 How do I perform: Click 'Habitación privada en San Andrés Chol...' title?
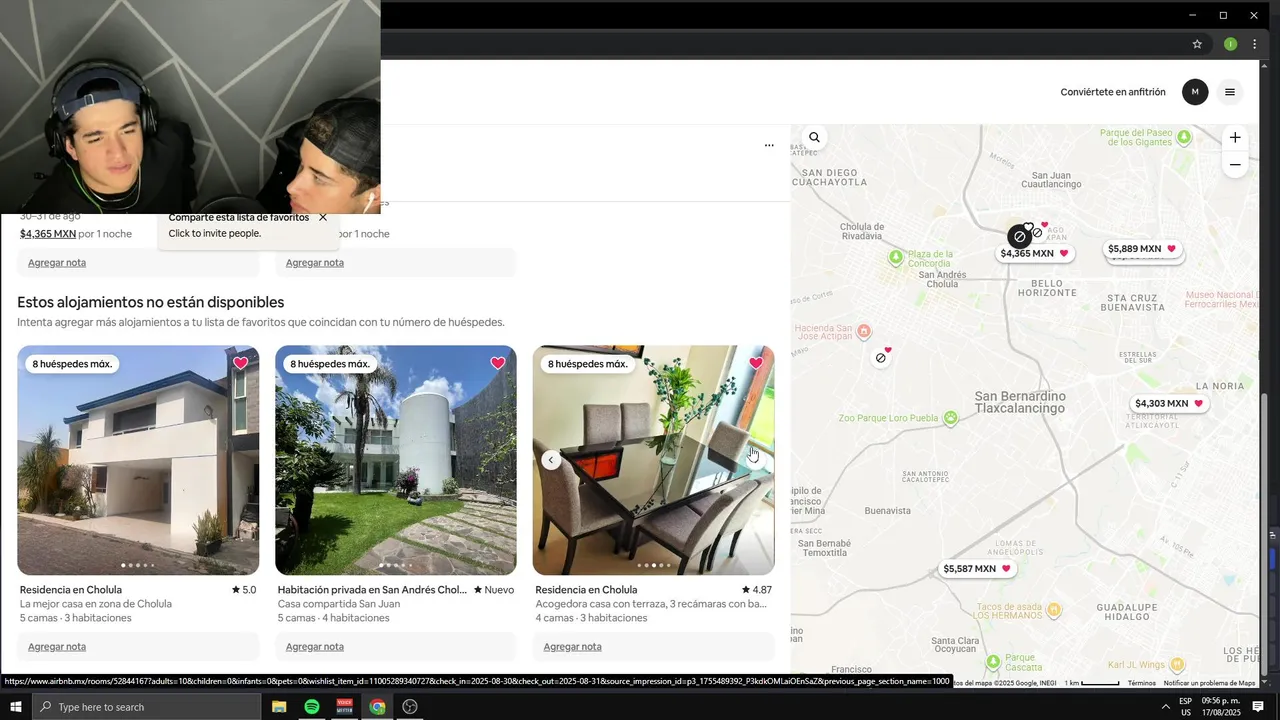(372, 590)
